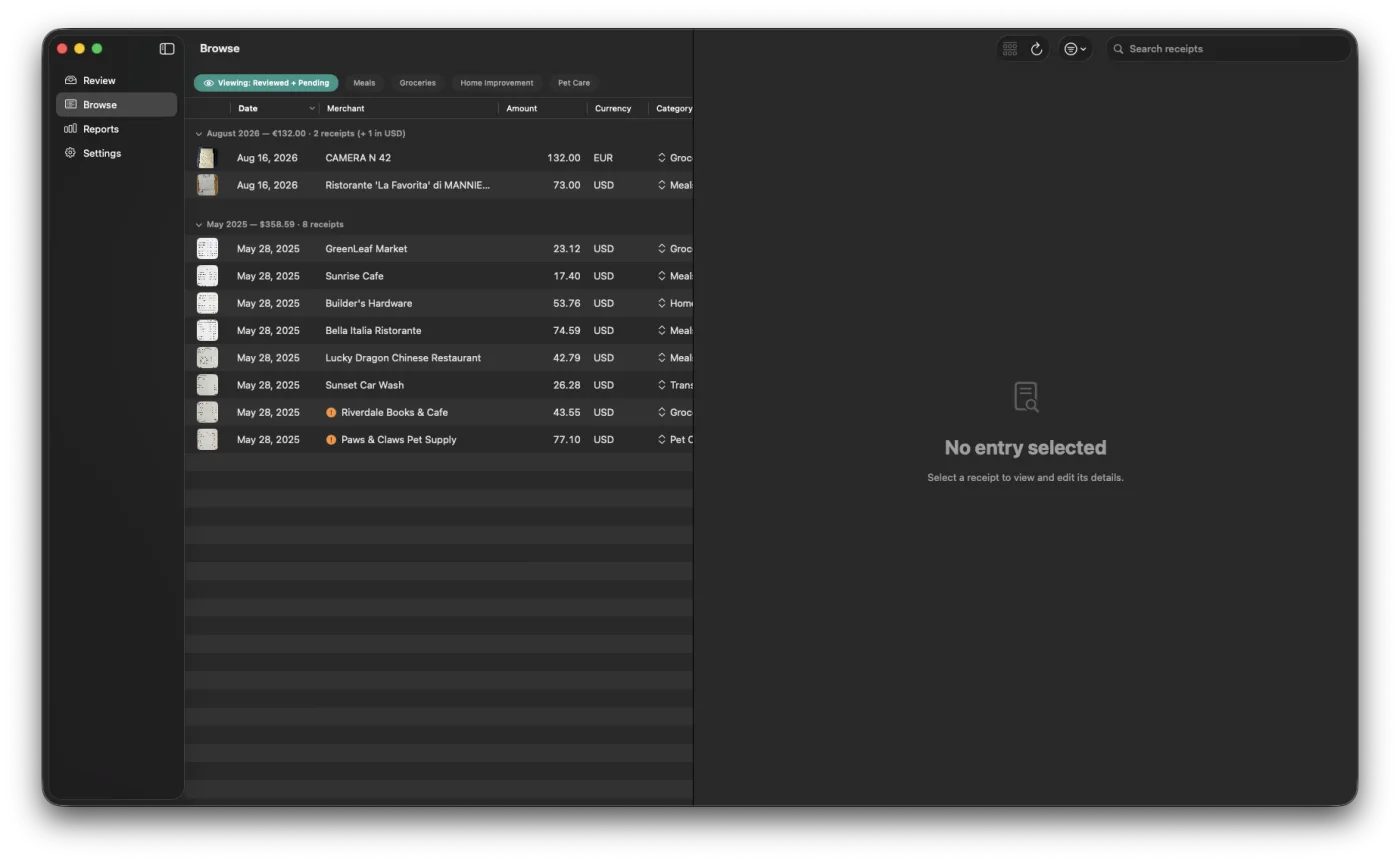The width and height of the screenshot is (1400, 862).
Task: Click the warning icon beside Riverdale Books & Cafe
Action: pos(331,413)
